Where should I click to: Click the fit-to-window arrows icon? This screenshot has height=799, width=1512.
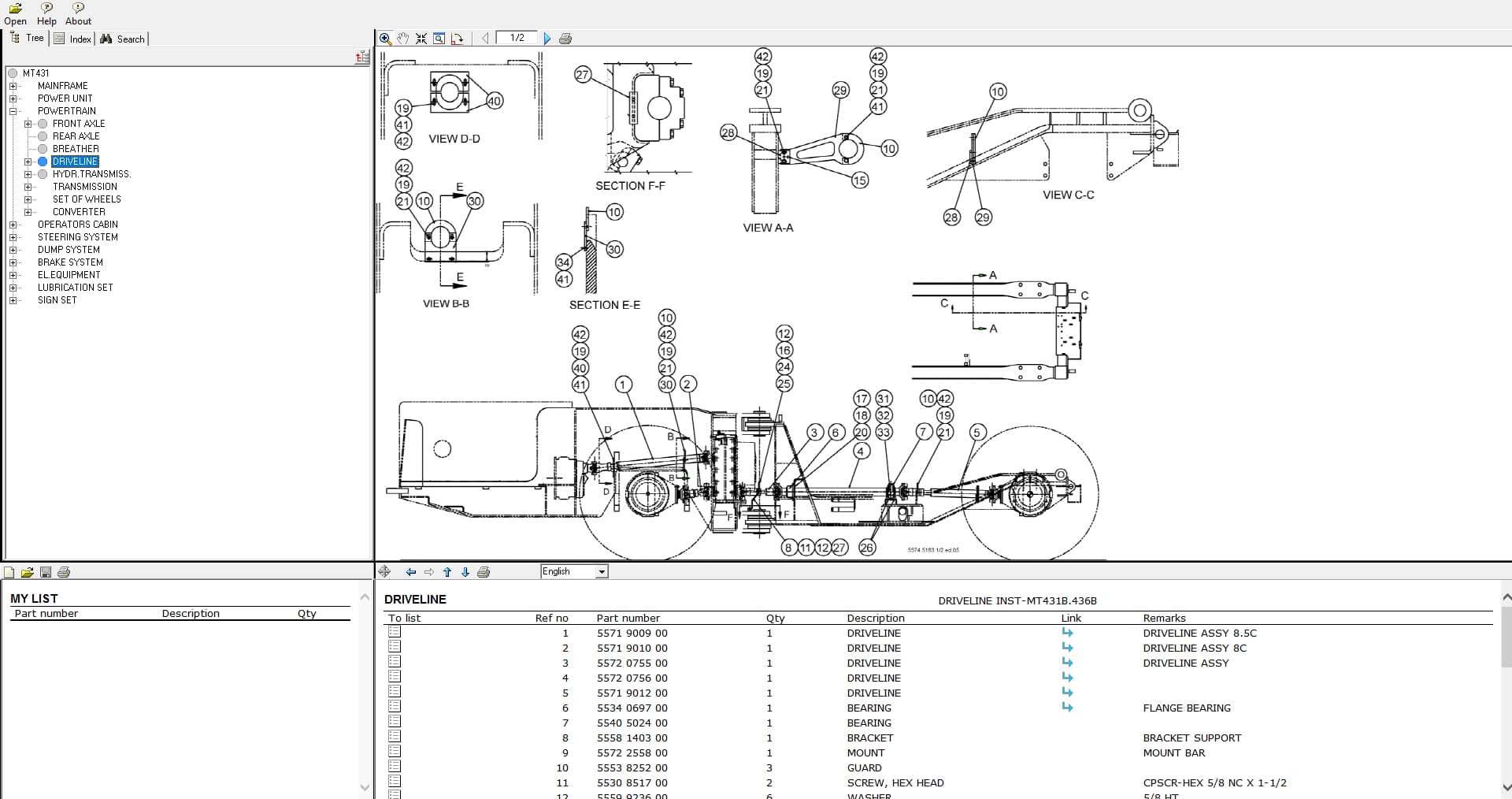click(x=421, y=39)
